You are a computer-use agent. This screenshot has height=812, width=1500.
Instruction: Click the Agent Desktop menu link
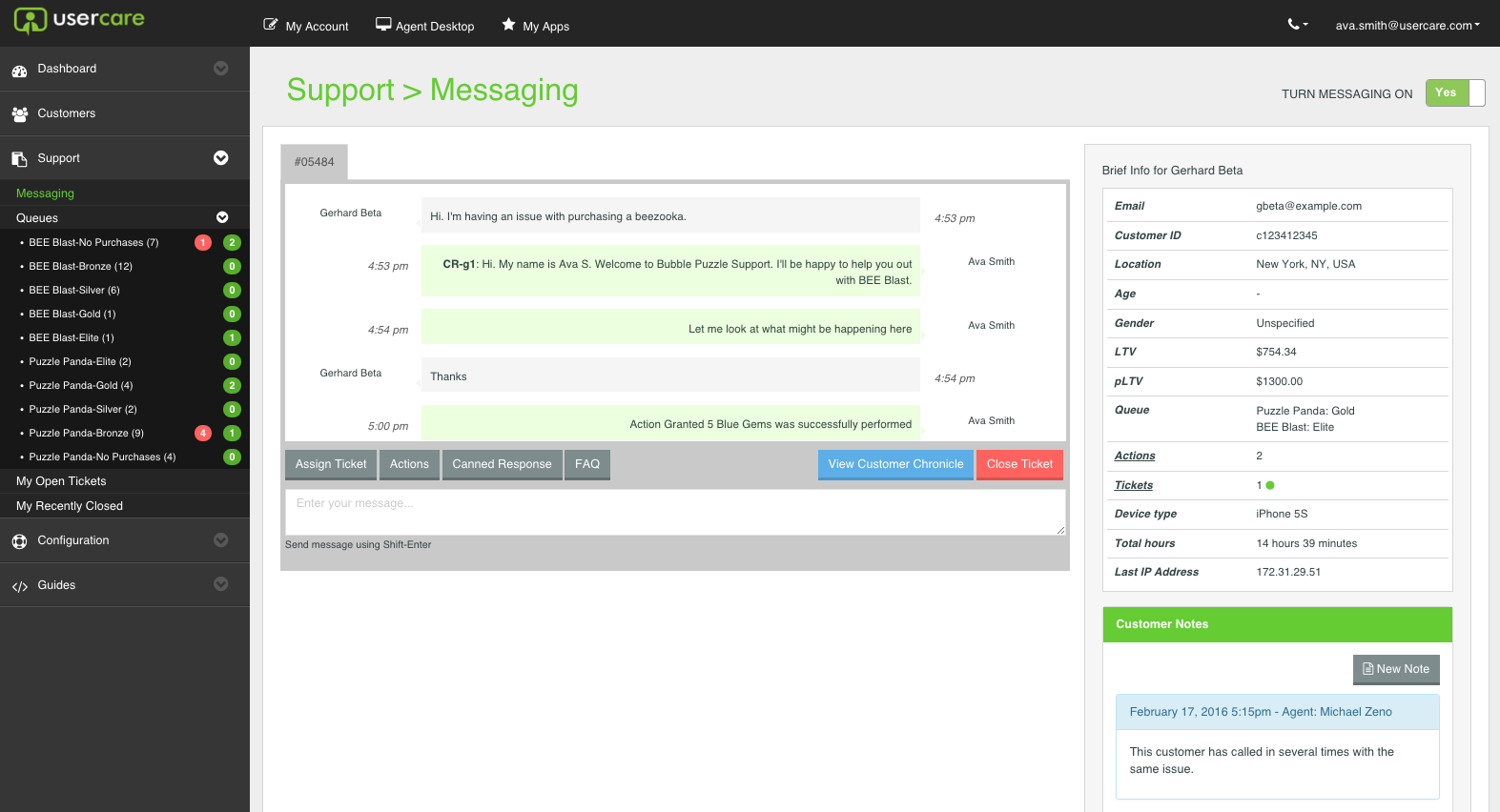(435, 27)
